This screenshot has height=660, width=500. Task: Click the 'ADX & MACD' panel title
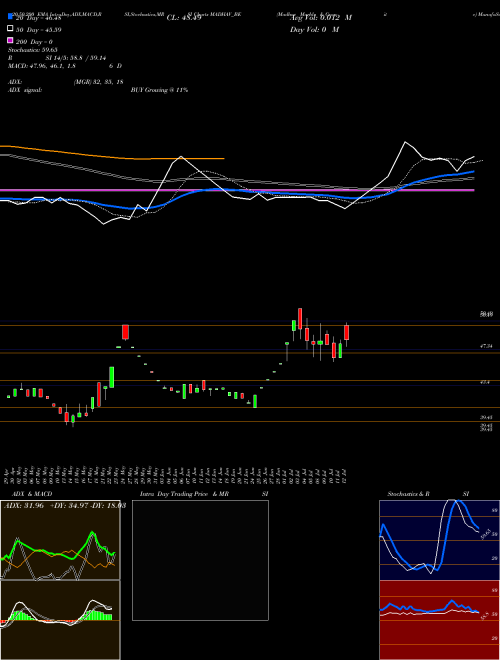click(x=32, y=494)
